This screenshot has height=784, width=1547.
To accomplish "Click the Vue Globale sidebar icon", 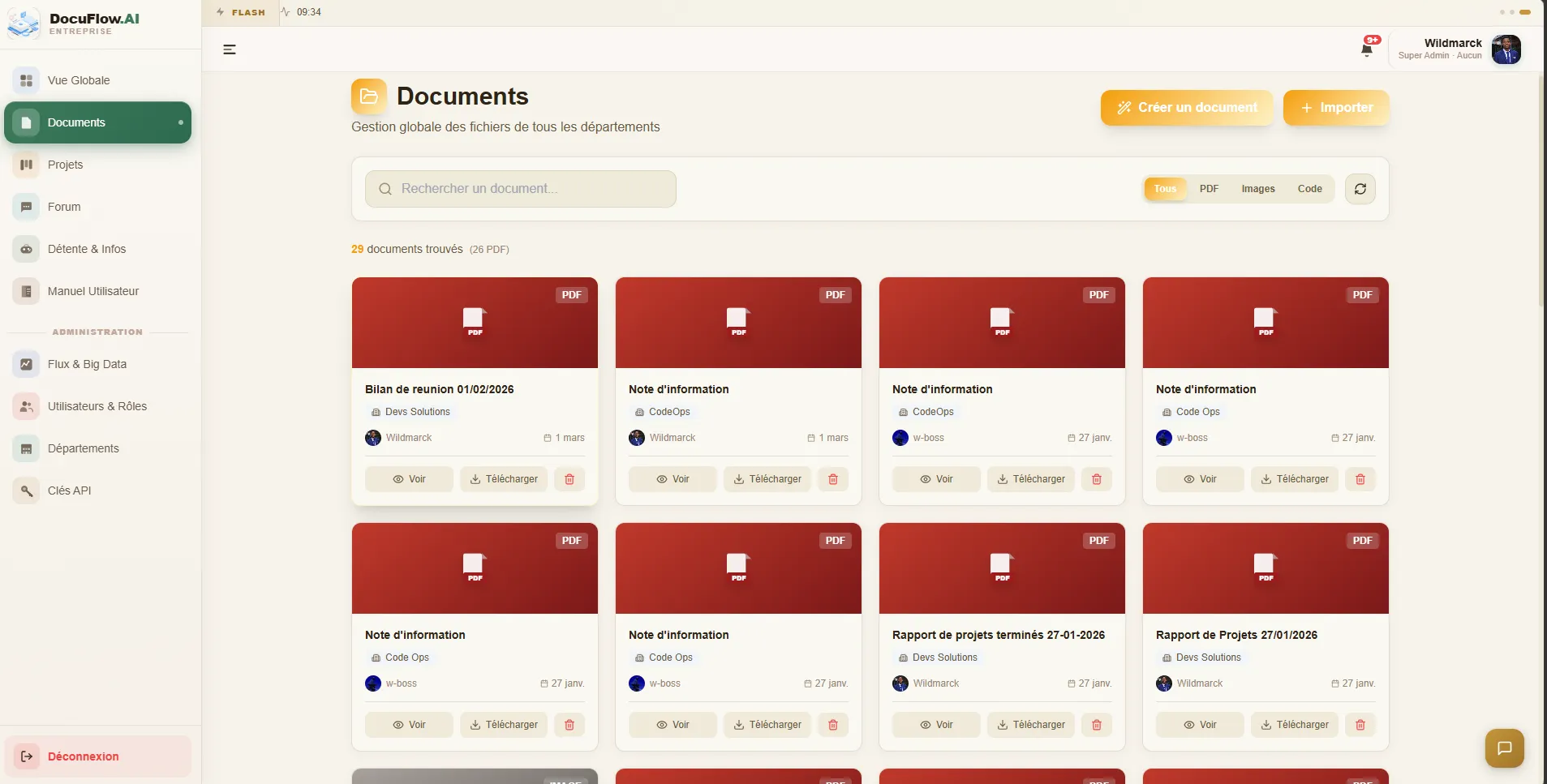I will click(x=26, y=80).
